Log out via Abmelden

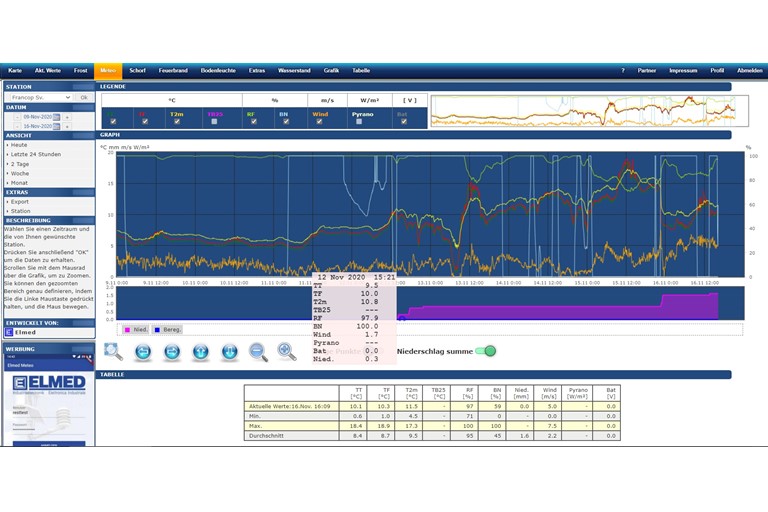tap(750, 71)
